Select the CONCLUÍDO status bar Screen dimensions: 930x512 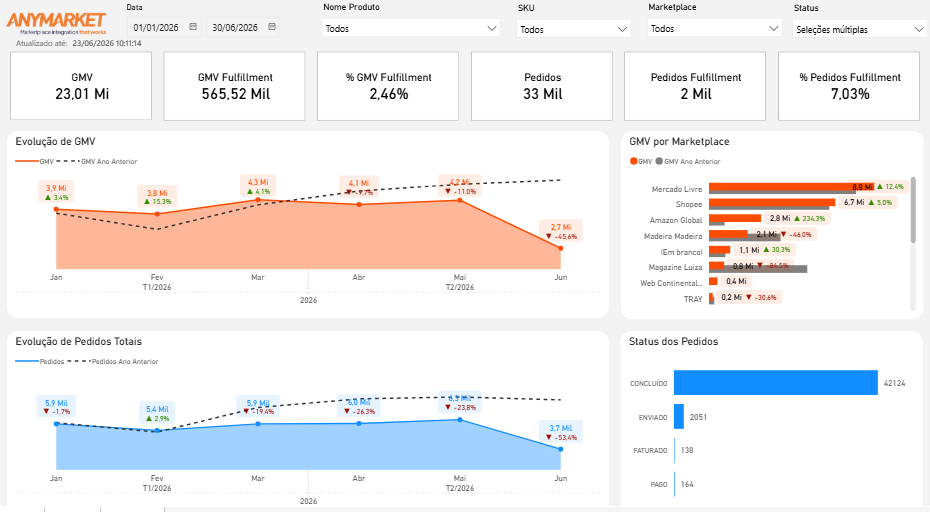click(x=776, y=383)
